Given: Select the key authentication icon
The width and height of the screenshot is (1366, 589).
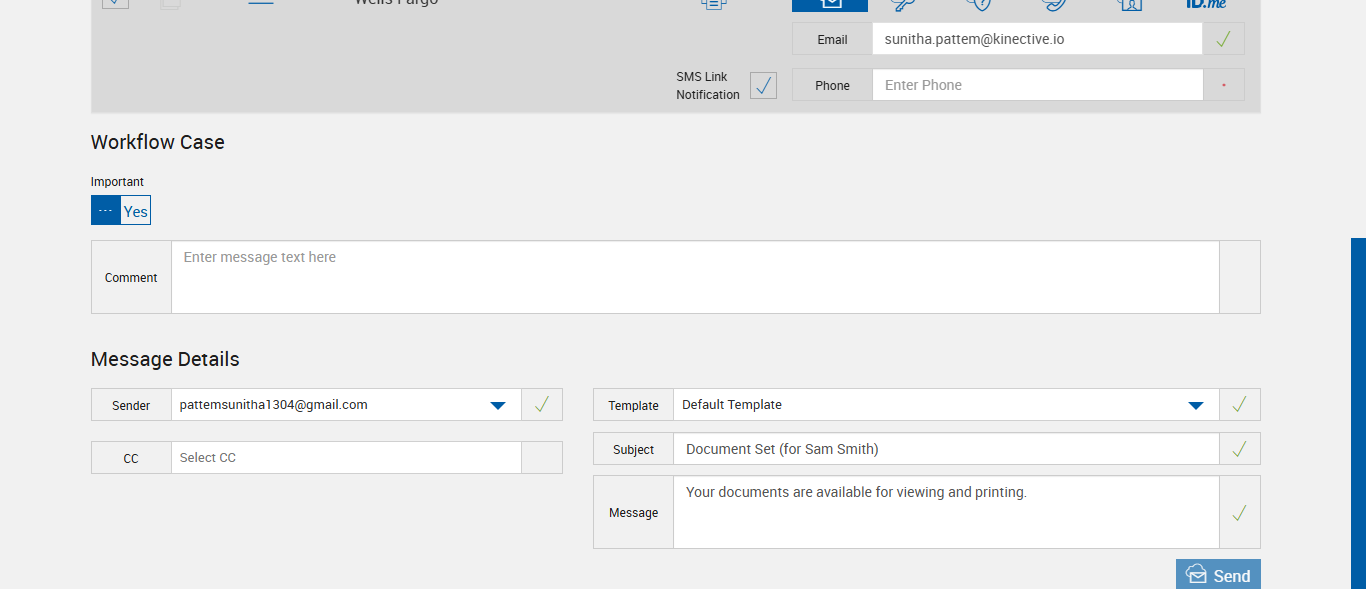Looking at the screenshot, I should tap(904, 4).
